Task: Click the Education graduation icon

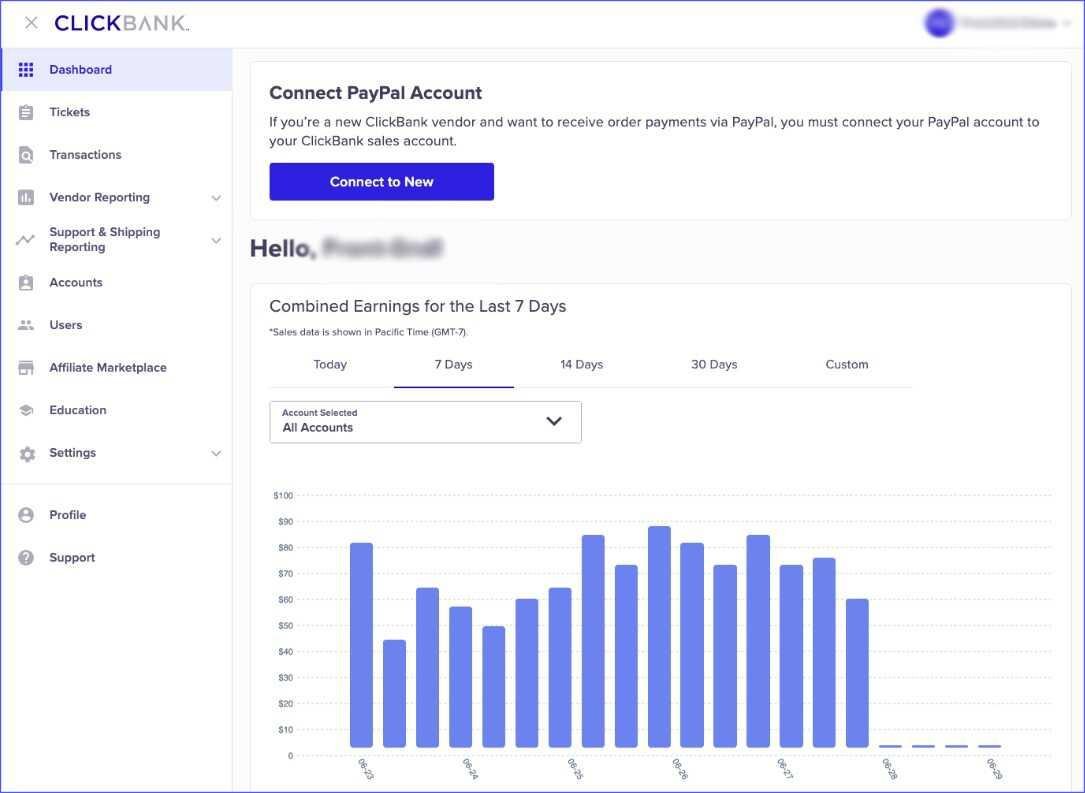Action: pyautogui.click(x=26, y=409)
